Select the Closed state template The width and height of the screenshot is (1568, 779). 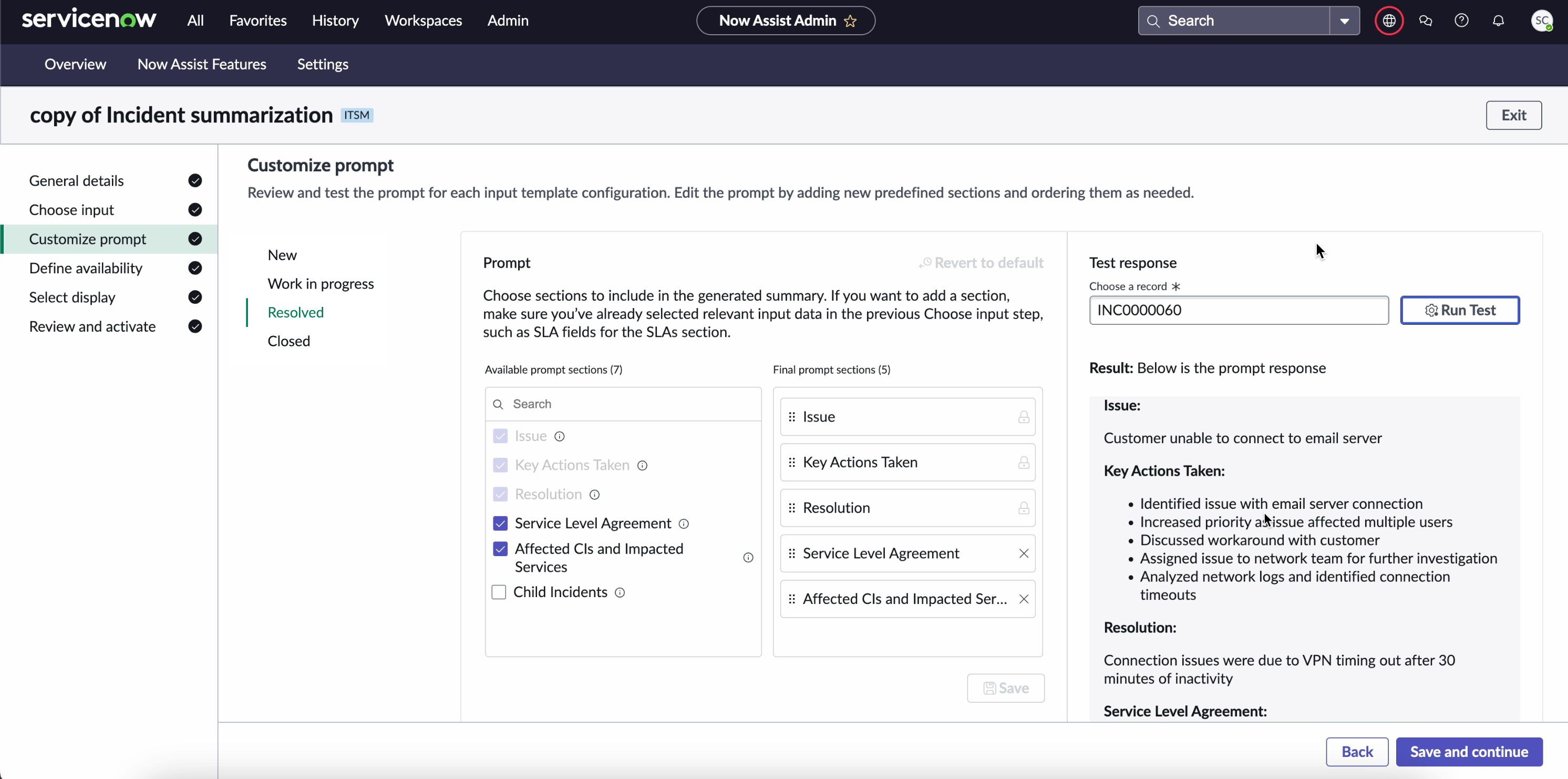point(288,342)
